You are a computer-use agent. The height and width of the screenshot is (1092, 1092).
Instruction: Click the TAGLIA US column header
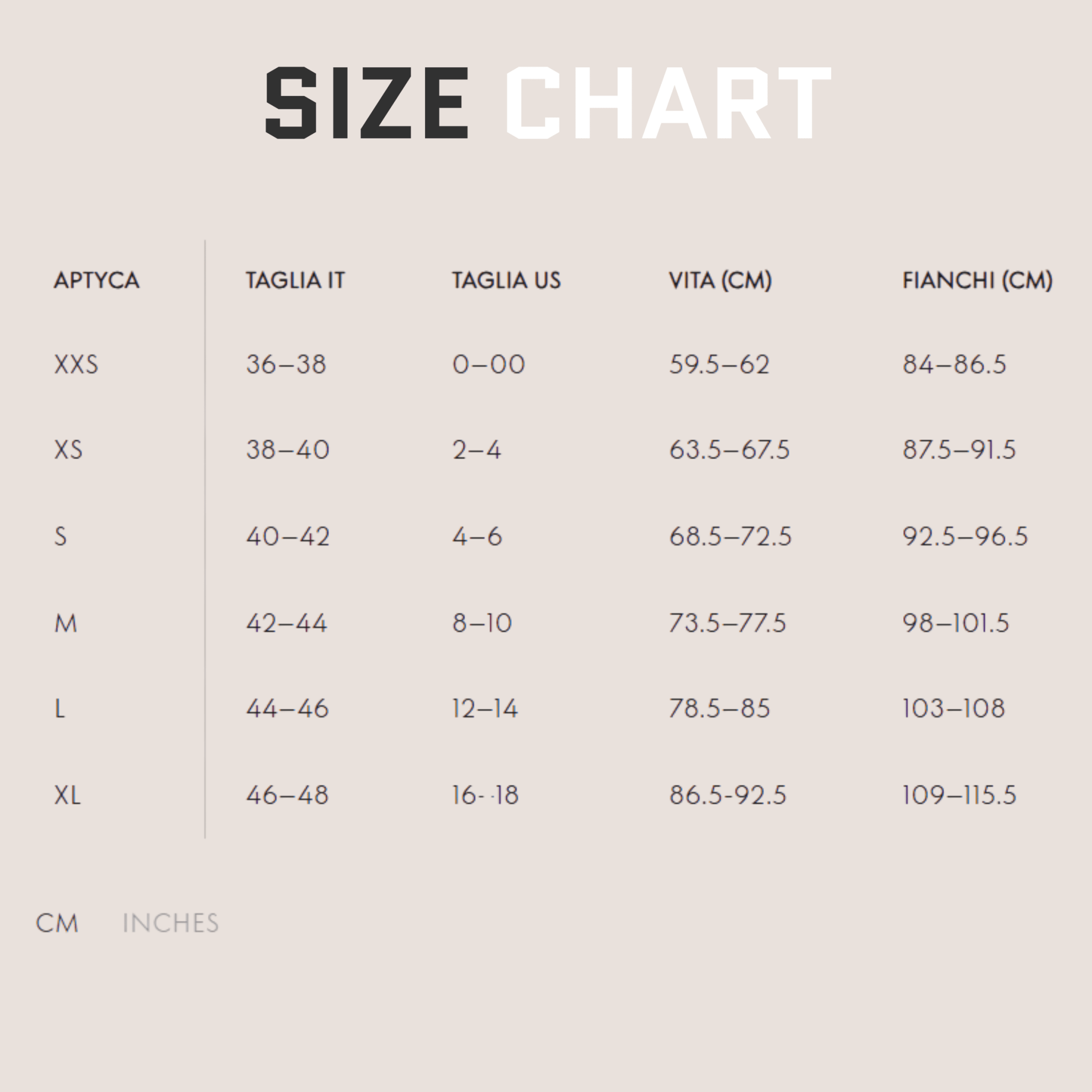[507, 280]
